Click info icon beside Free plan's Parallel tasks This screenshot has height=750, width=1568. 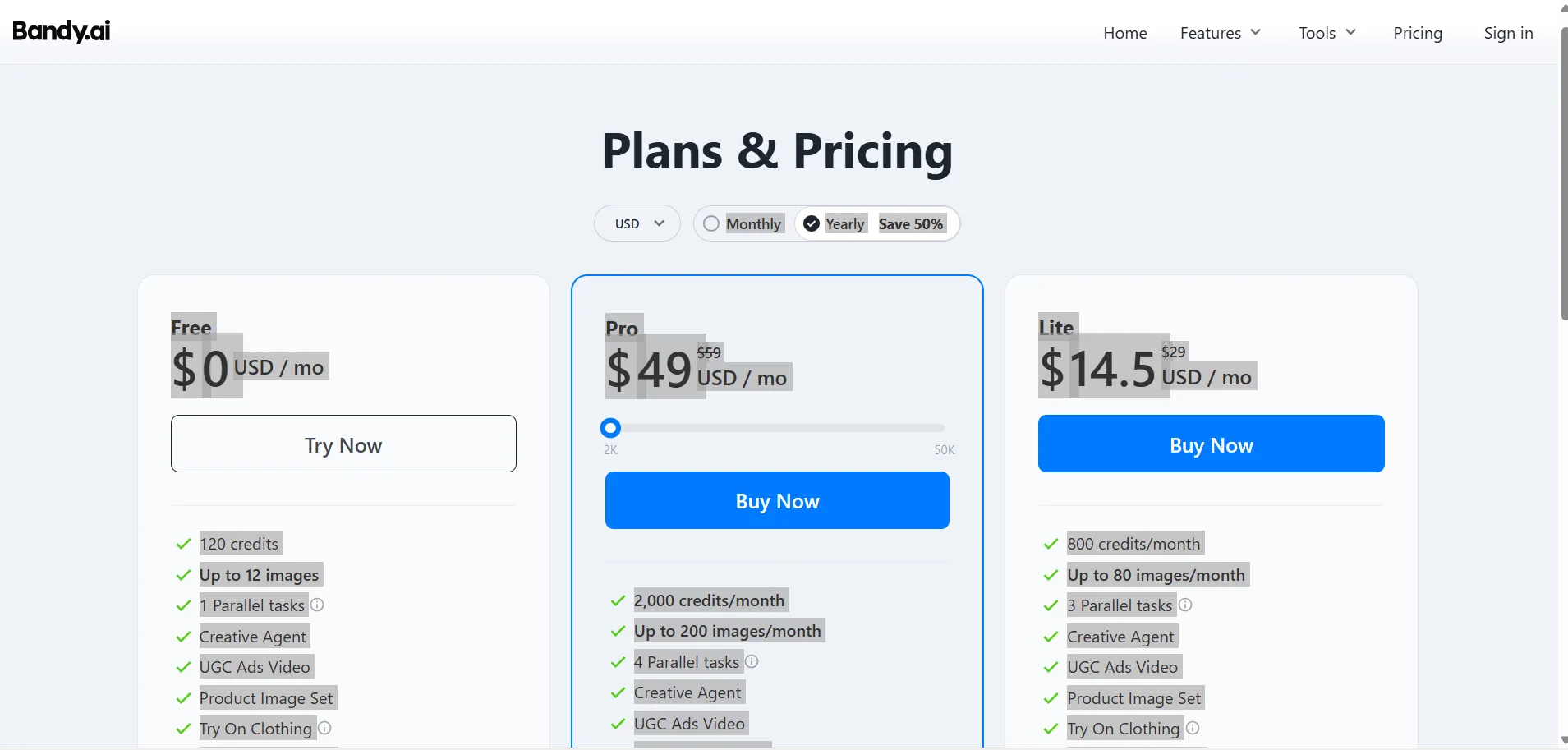[317, 605]
